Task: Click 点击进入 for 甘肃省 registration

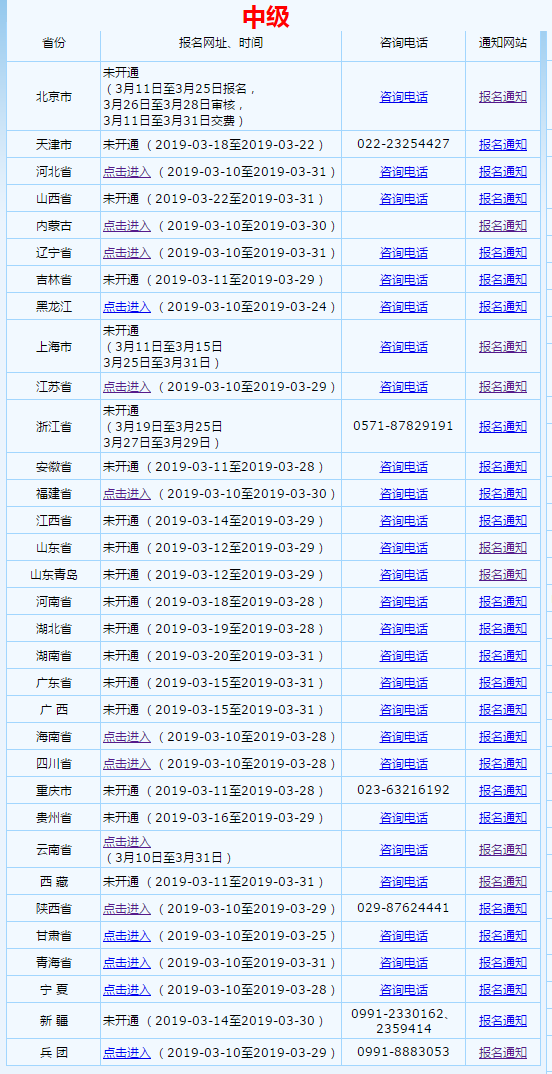Action: tap(127, 936)
